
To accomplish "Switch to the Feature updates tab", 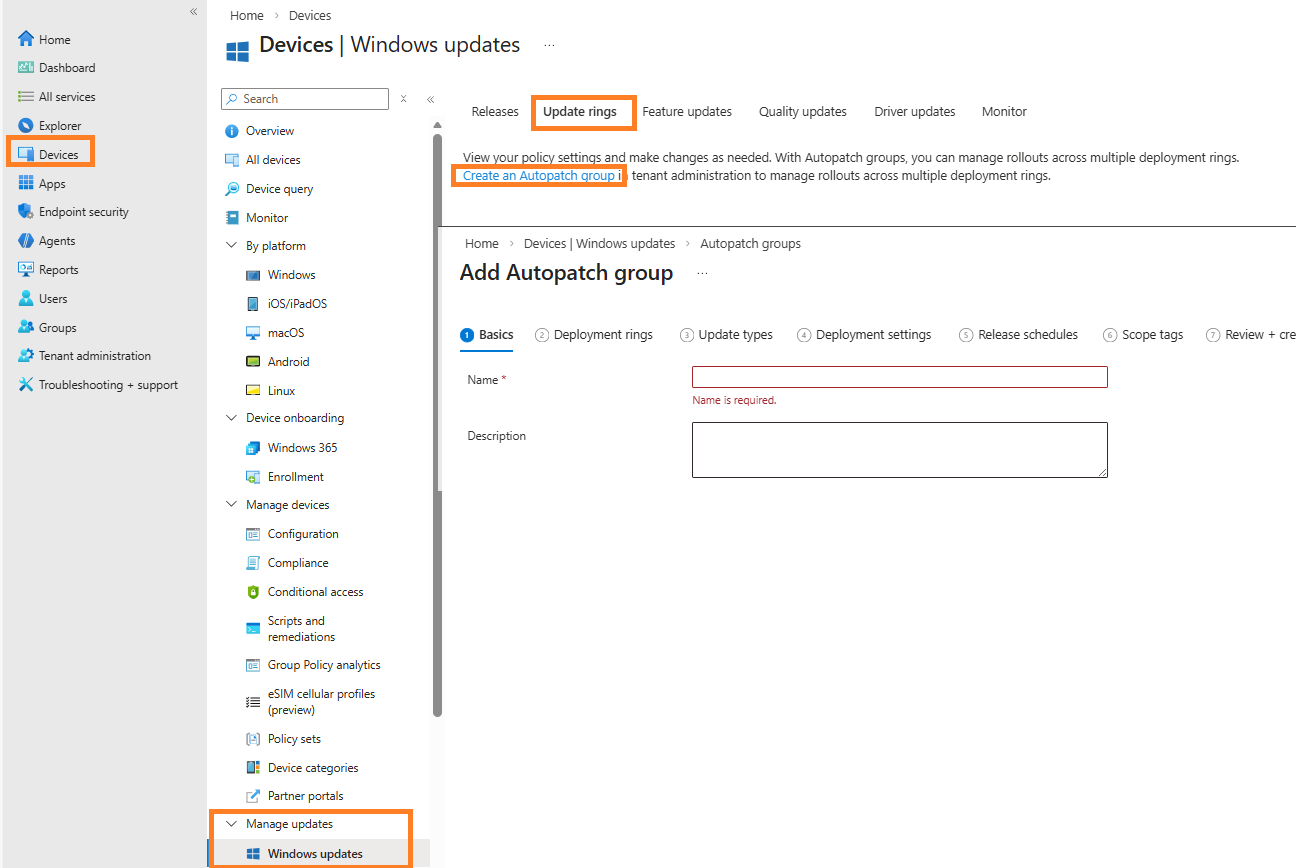I will coord(687,112).
